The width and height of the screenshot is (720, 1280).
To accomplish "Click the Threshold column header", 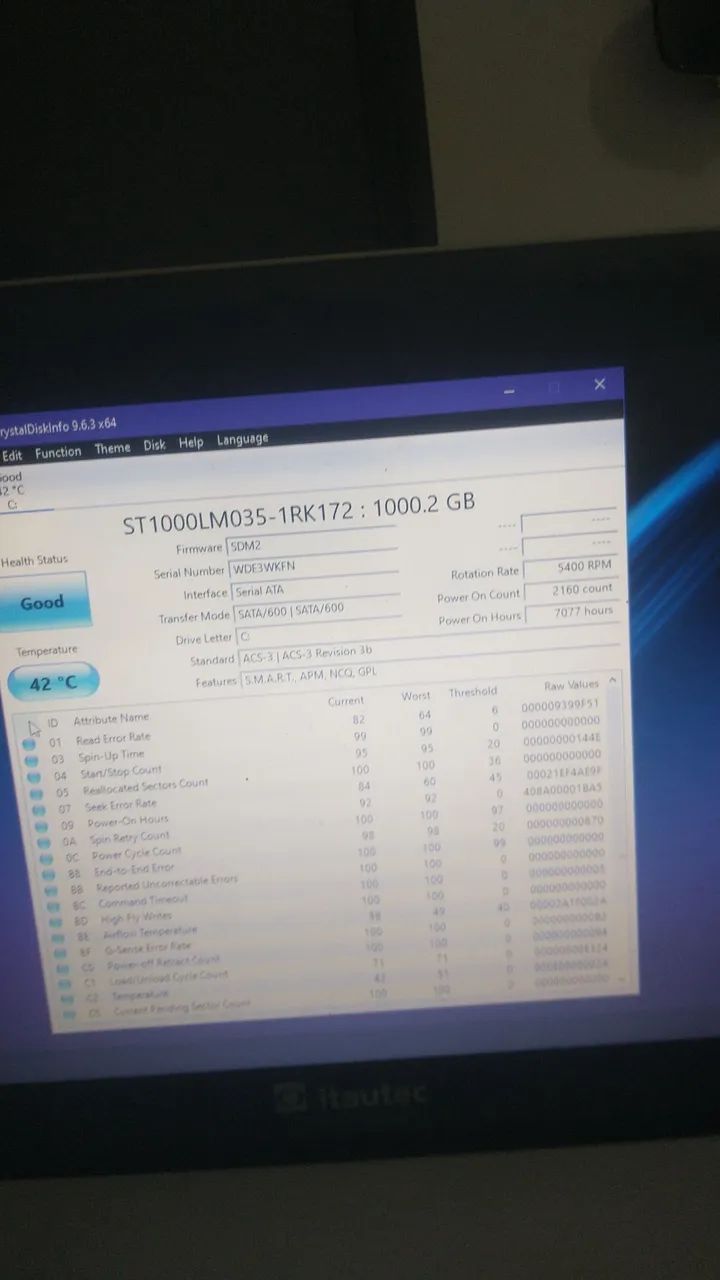I will click(473, 692).
